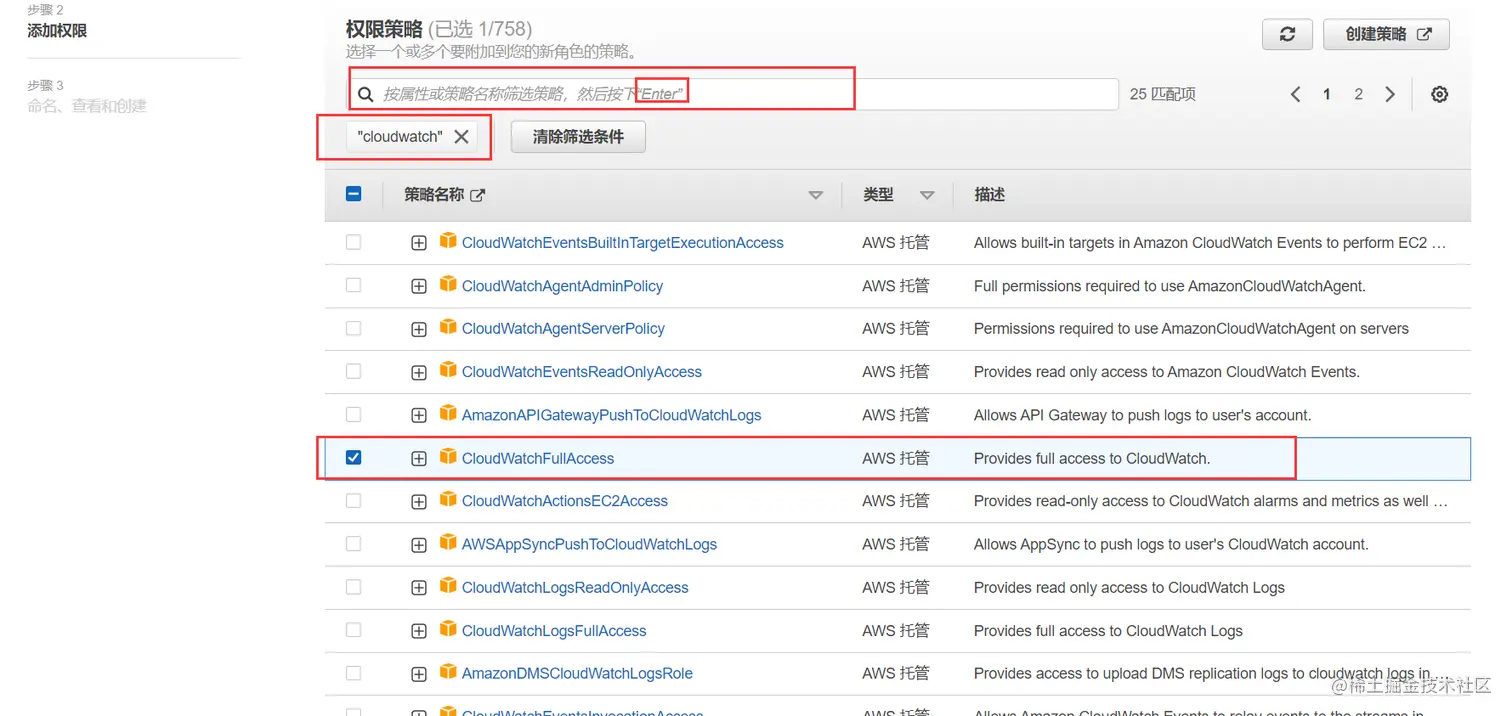Check CloudWatchActionsEC2Access checkbox
The image size is (1512, 716).
[x=353, y=500]
